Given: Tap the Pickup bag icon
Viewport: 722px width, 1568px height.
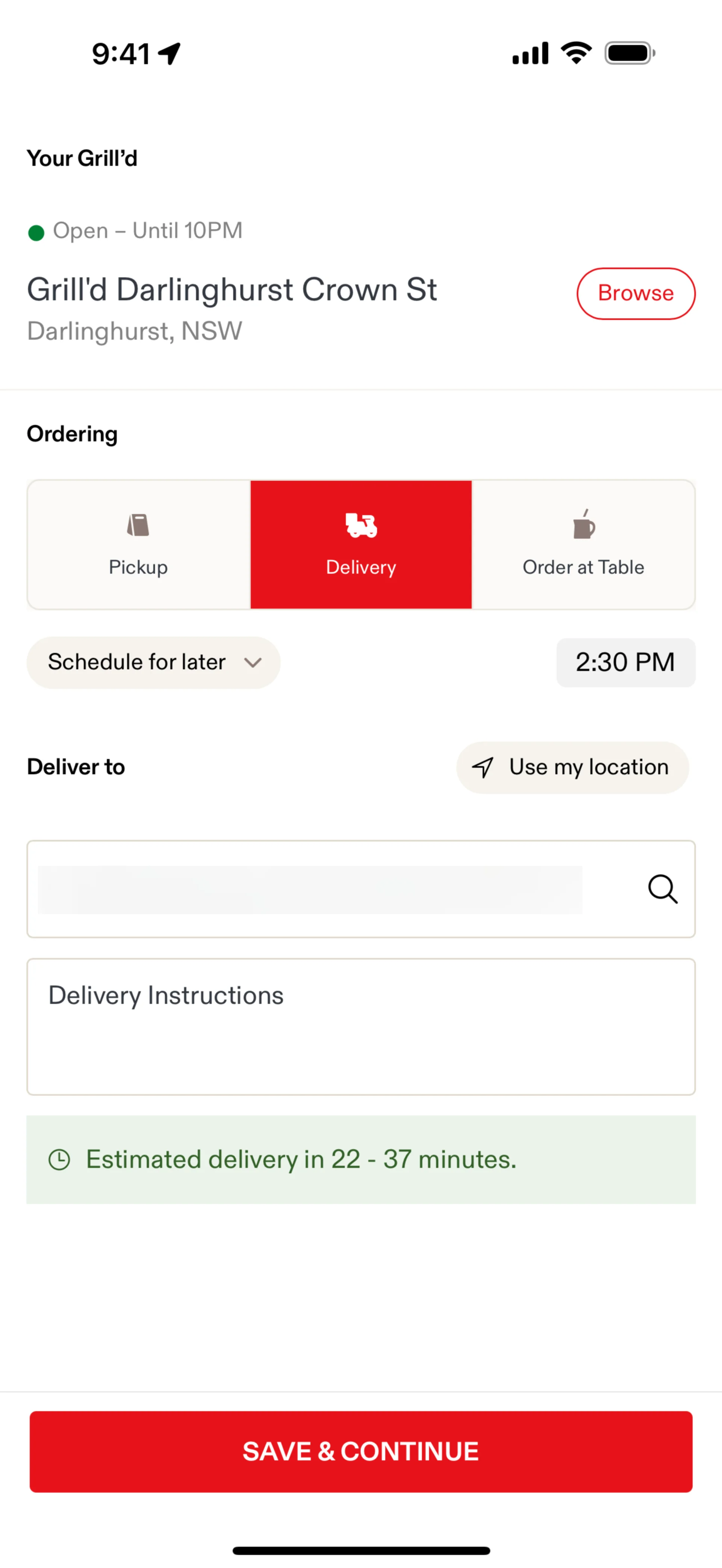Looking at the screenshot, I should pyautogui.click(x=138, y=525).
